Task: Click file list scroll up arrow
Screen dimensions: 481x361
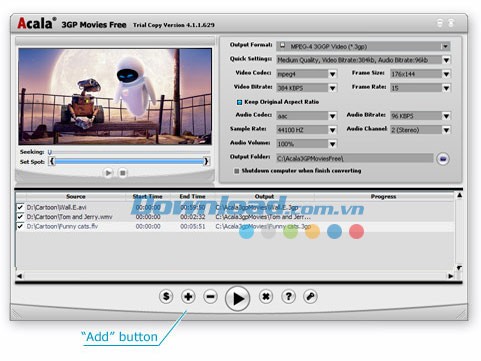Action: point(459,195)
